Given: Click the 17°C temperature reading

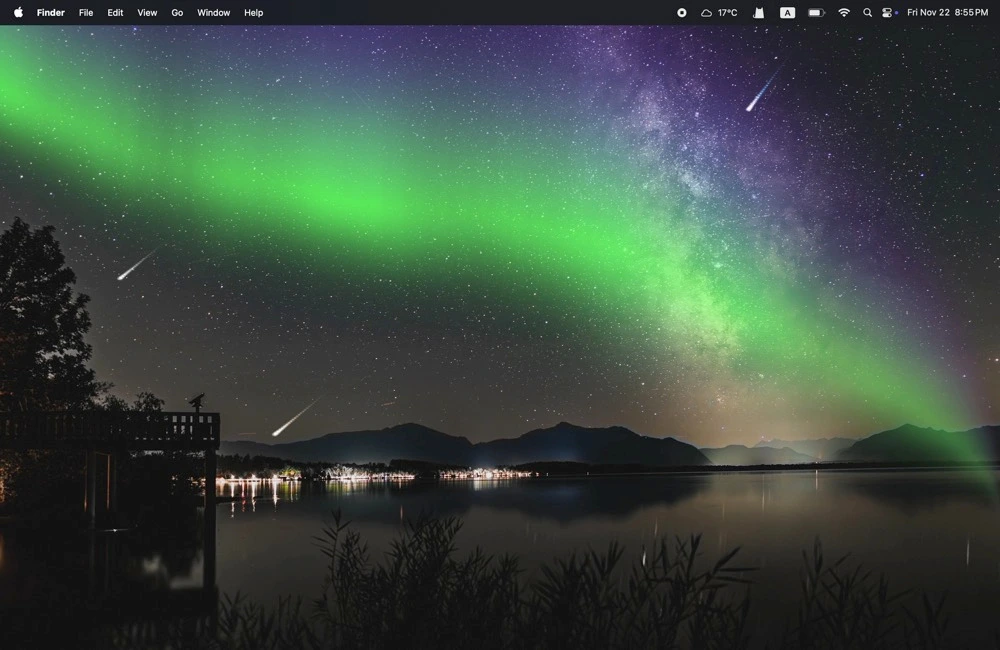Looking at the screenshot, I should click(x=726, y=12).
